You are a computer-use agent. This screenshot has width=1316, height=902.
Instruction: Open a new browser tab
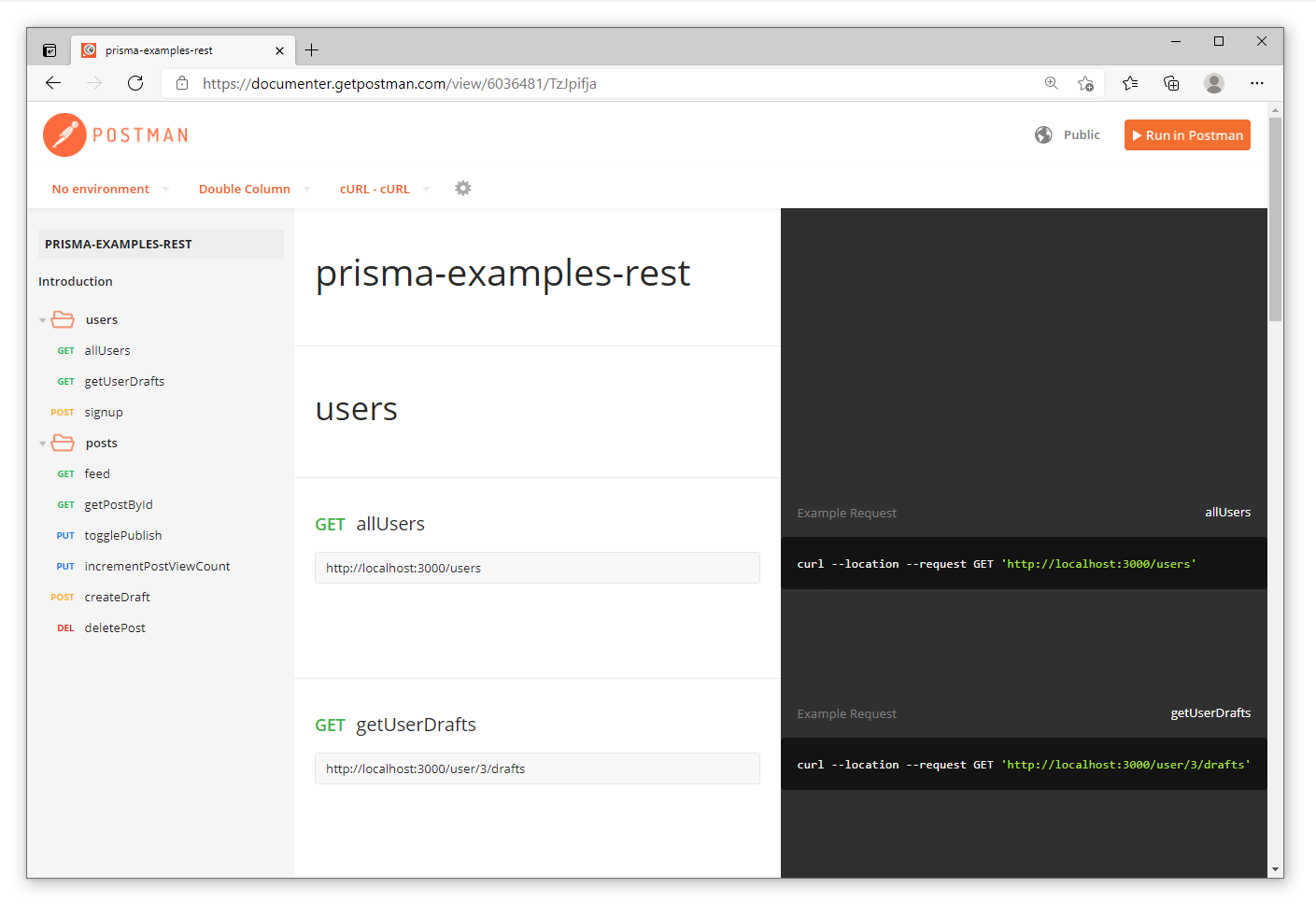312,50
